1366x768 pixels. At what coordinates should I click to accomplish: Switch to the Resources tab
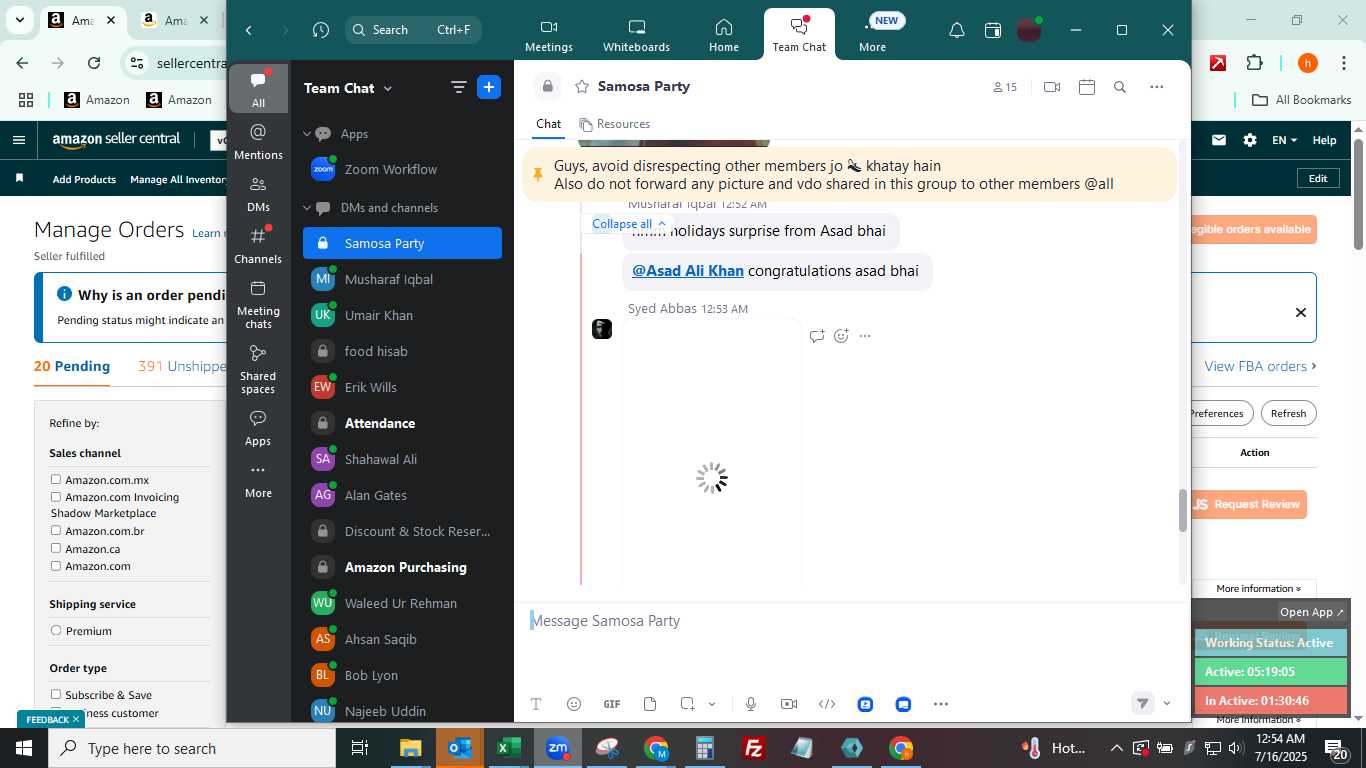pyautogui.click(x=614, y=124)
